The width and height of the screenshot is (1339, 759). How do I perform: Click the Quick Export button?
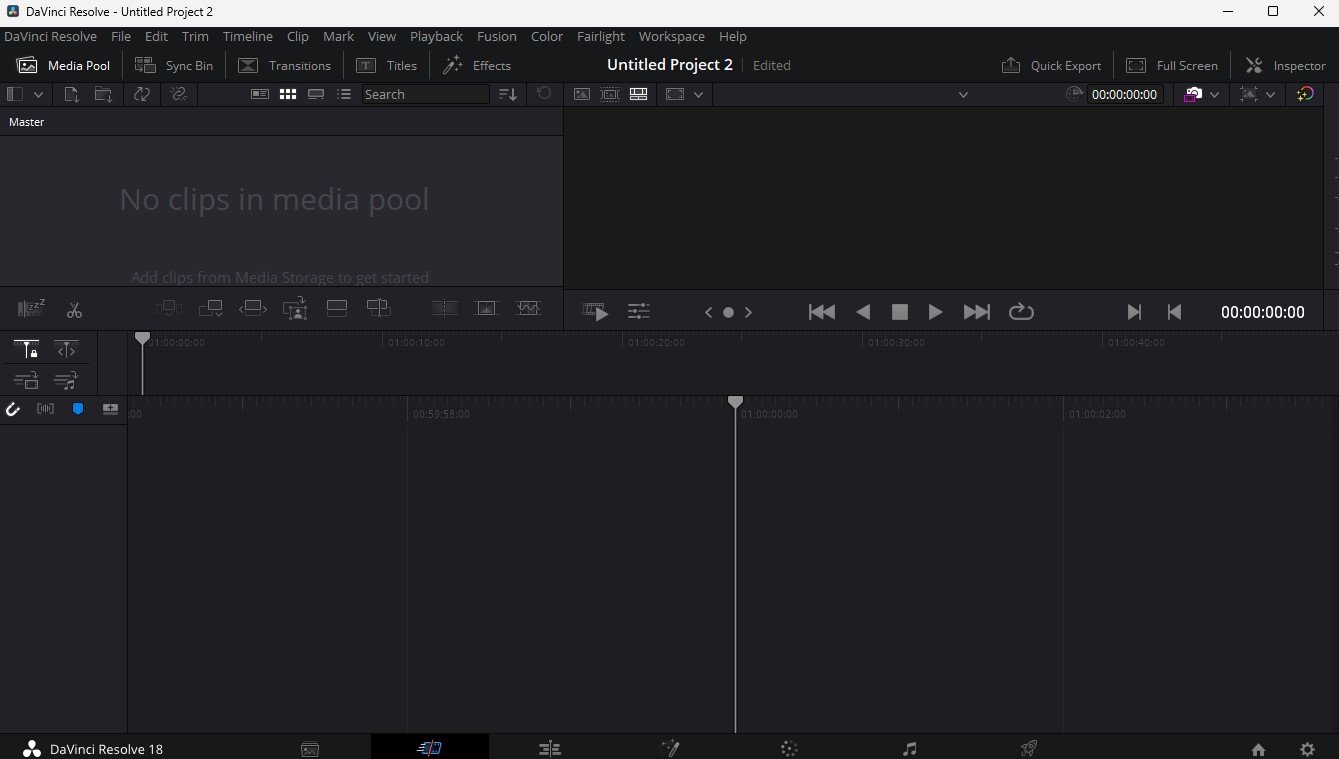1051,65
